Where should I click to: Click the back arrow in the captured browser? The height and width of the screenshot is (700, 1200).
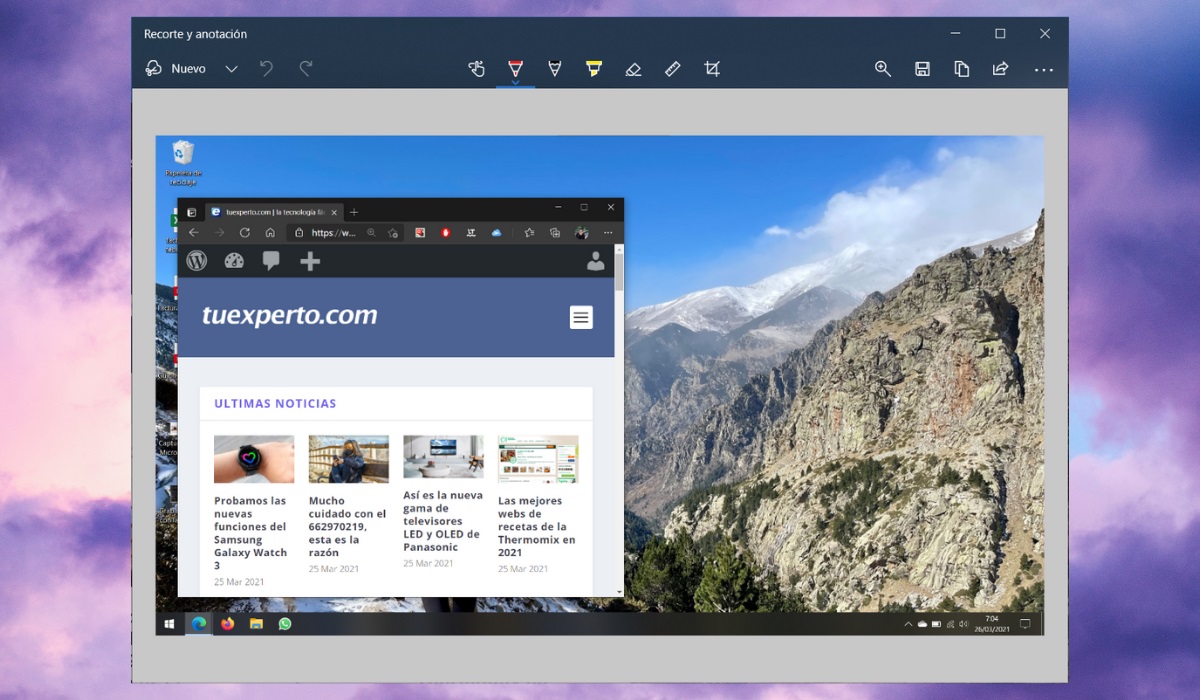pyautogui.click(x=194, y=233)
